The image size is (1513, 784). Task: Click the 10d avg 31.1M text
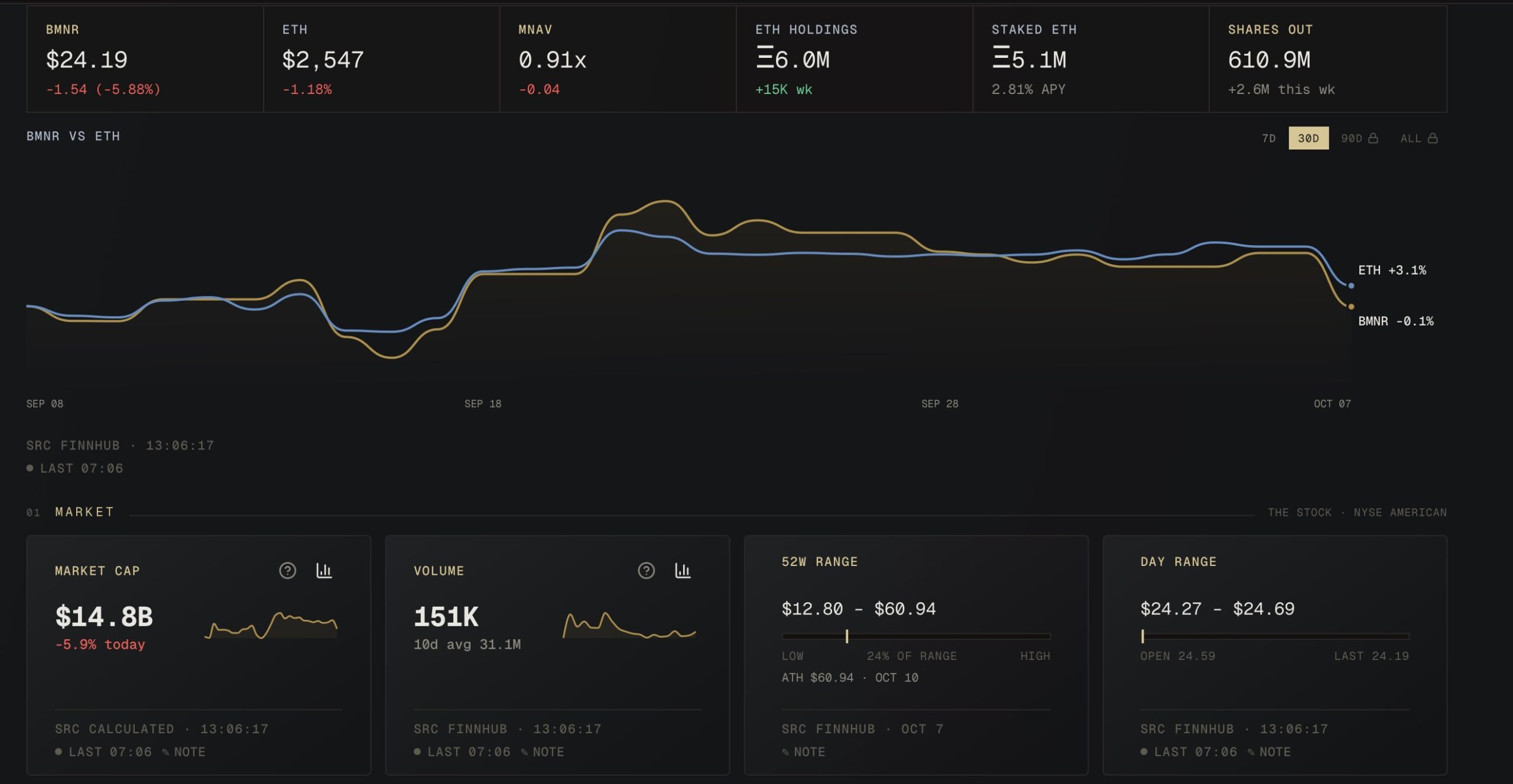pyautogui.click(x=467, y=645)
